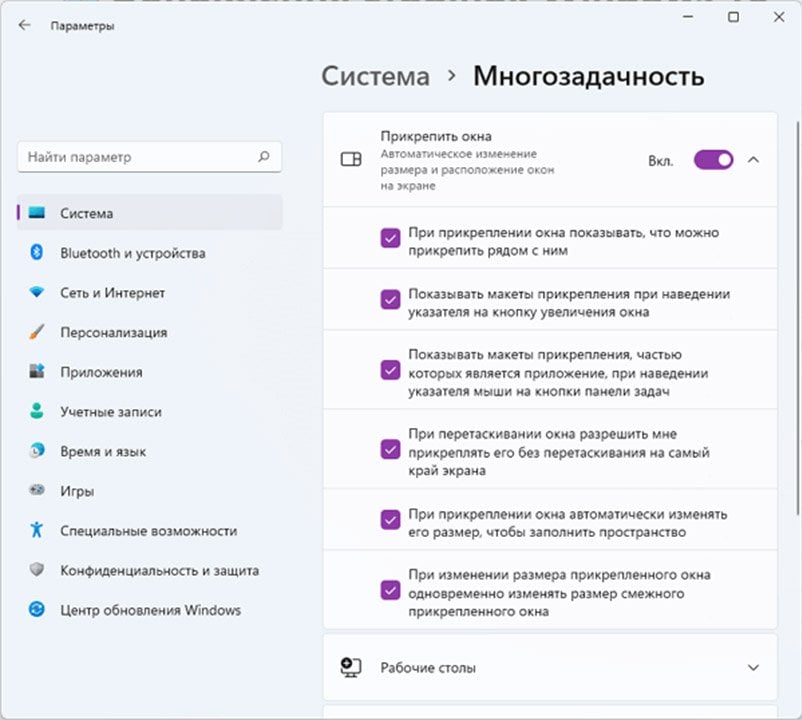Go to Центр обновления Windows
Viewport: 802px width, 720px height.
(x=150, y=610)
